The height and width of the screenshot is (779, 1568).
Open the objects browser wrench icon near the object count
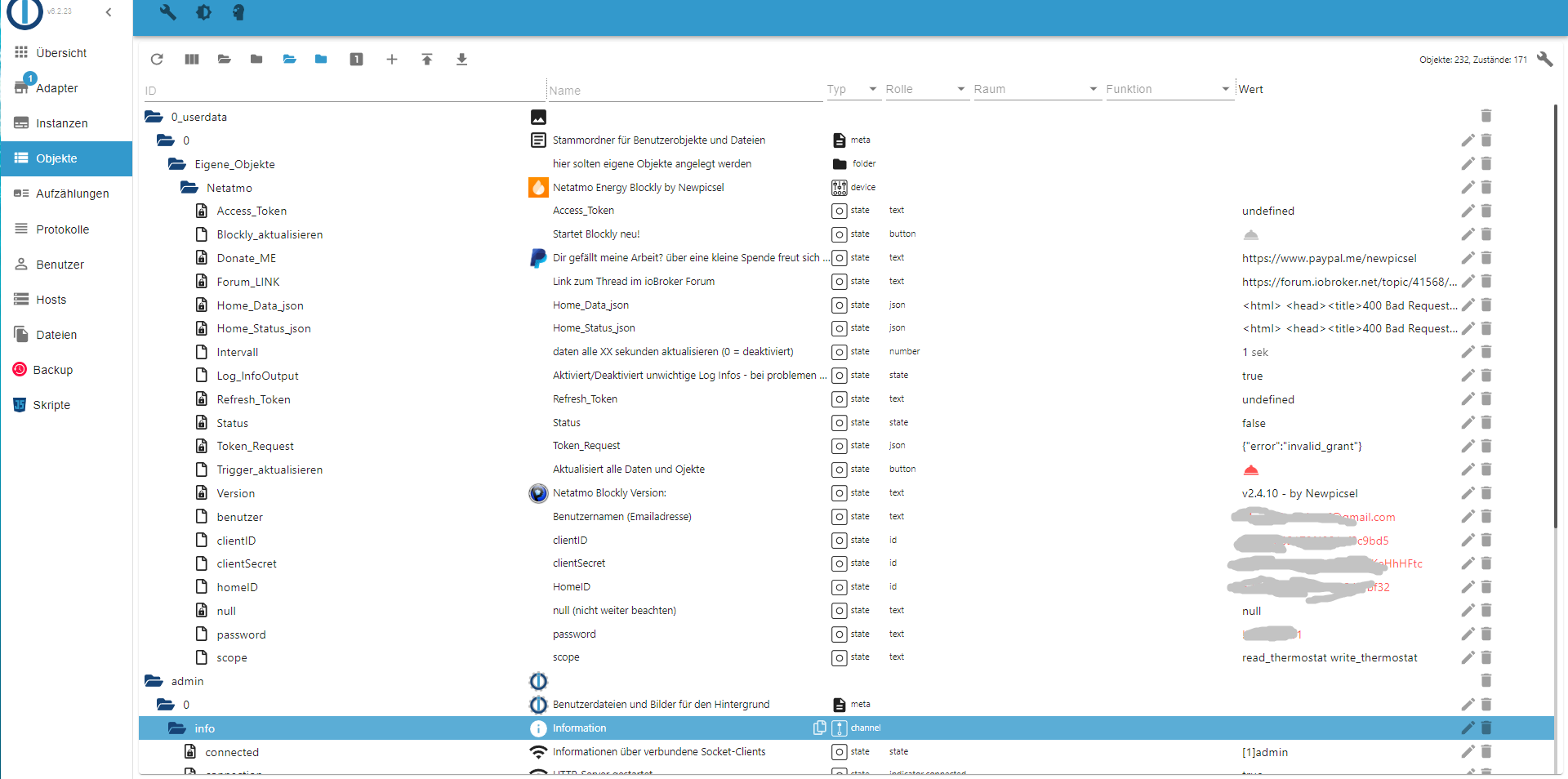click(x=1544, y=59)
